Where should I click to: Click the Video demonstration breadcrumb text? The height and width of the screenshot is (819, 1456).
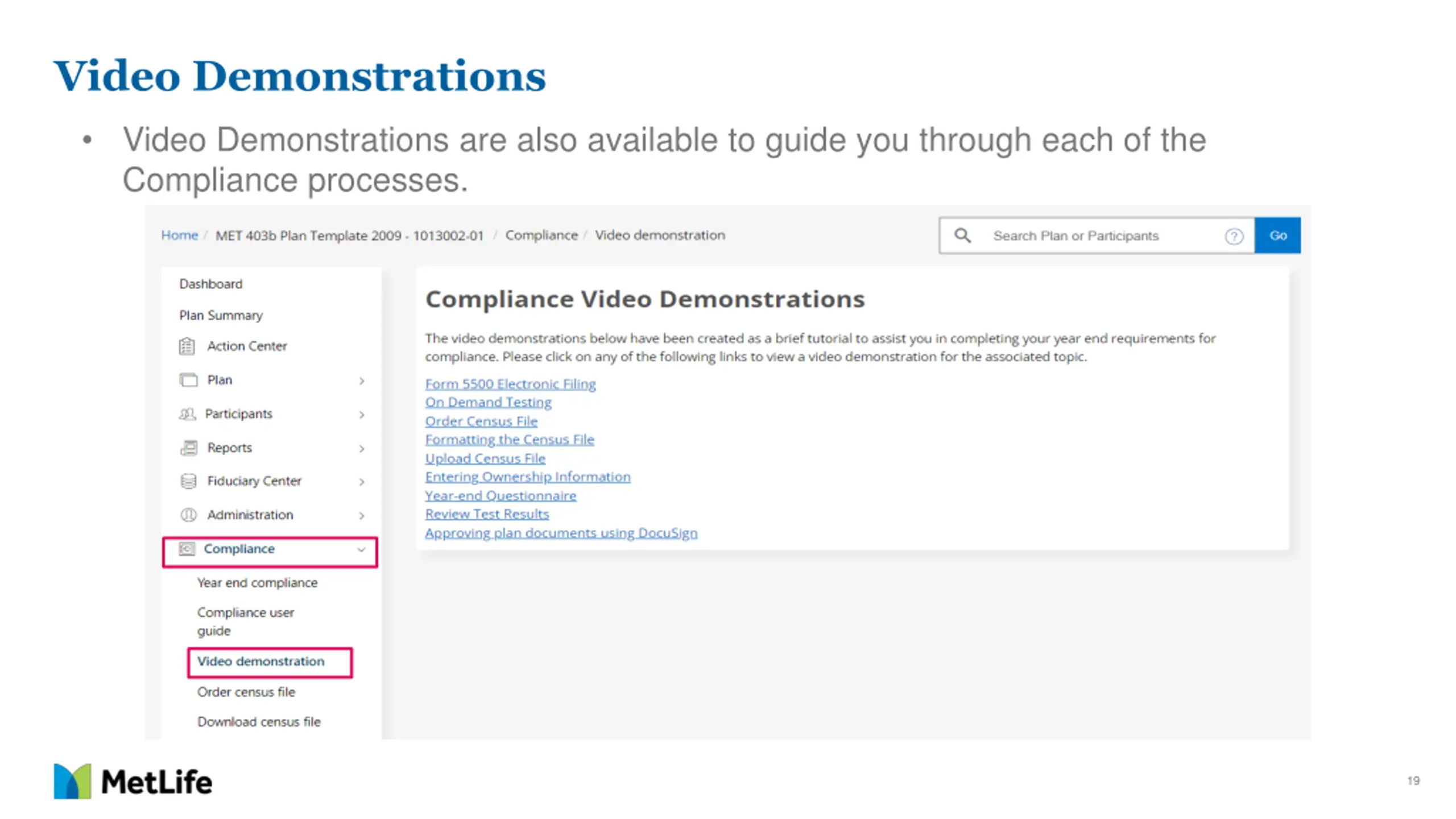click(x=660, y=235)
